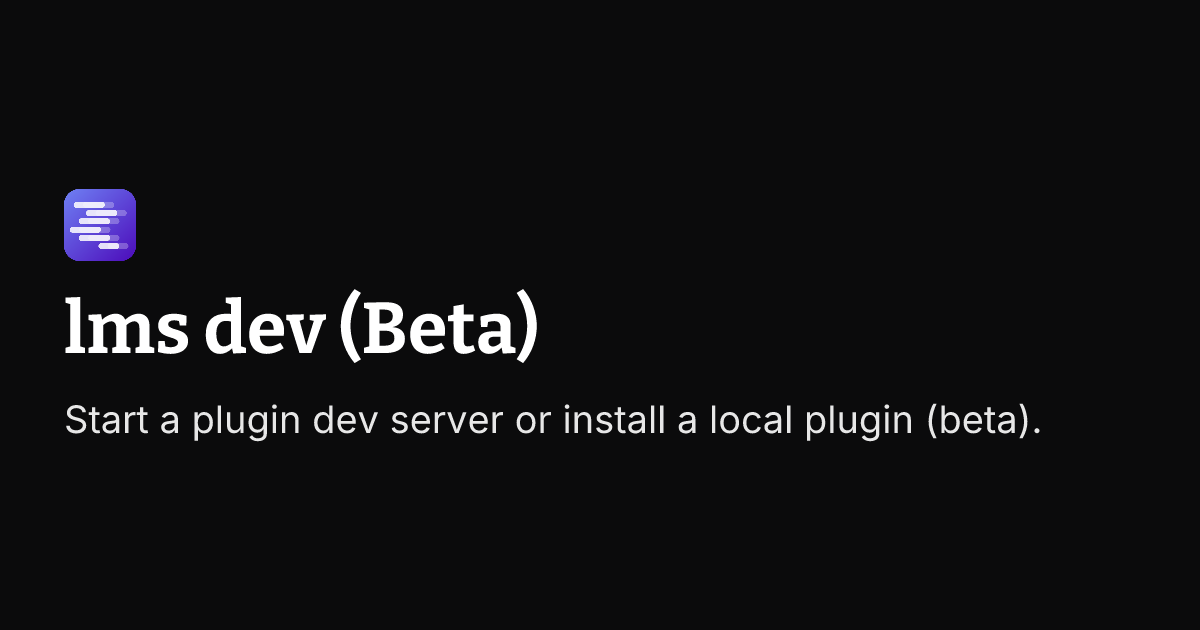Click the word "Start" in the description
1200x630 pixels.
point(105,421)
